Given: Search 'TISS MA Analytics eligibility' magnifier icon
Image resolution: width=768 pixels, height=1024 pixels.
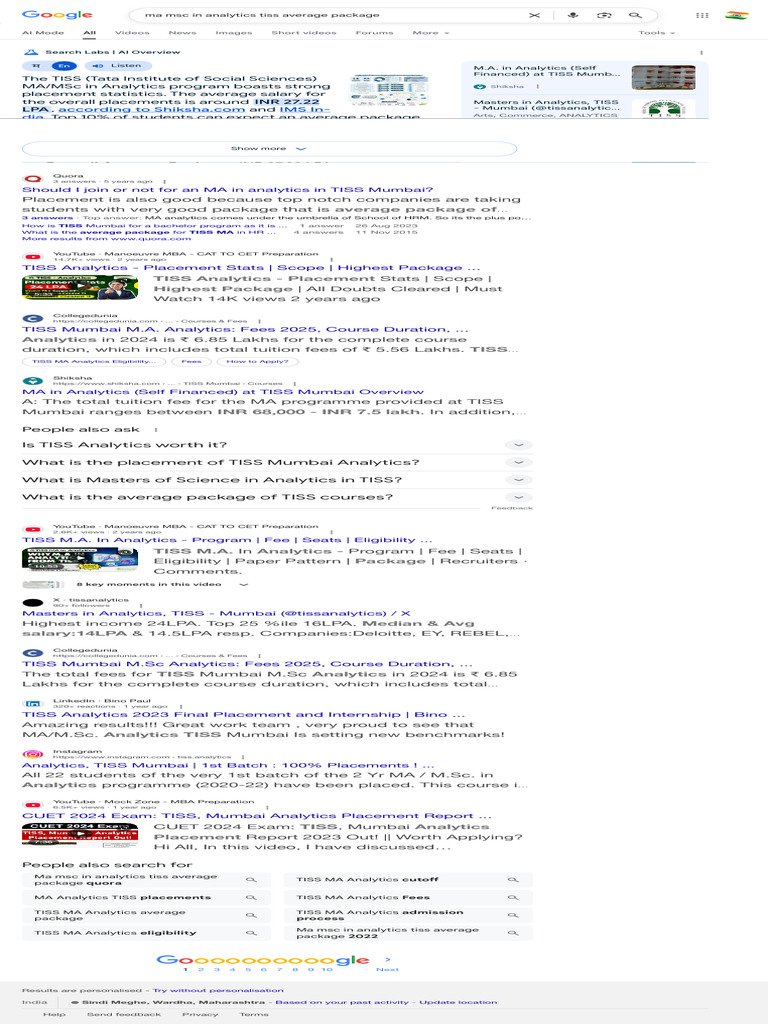Looking at the screenshot, I should [251, 933].
